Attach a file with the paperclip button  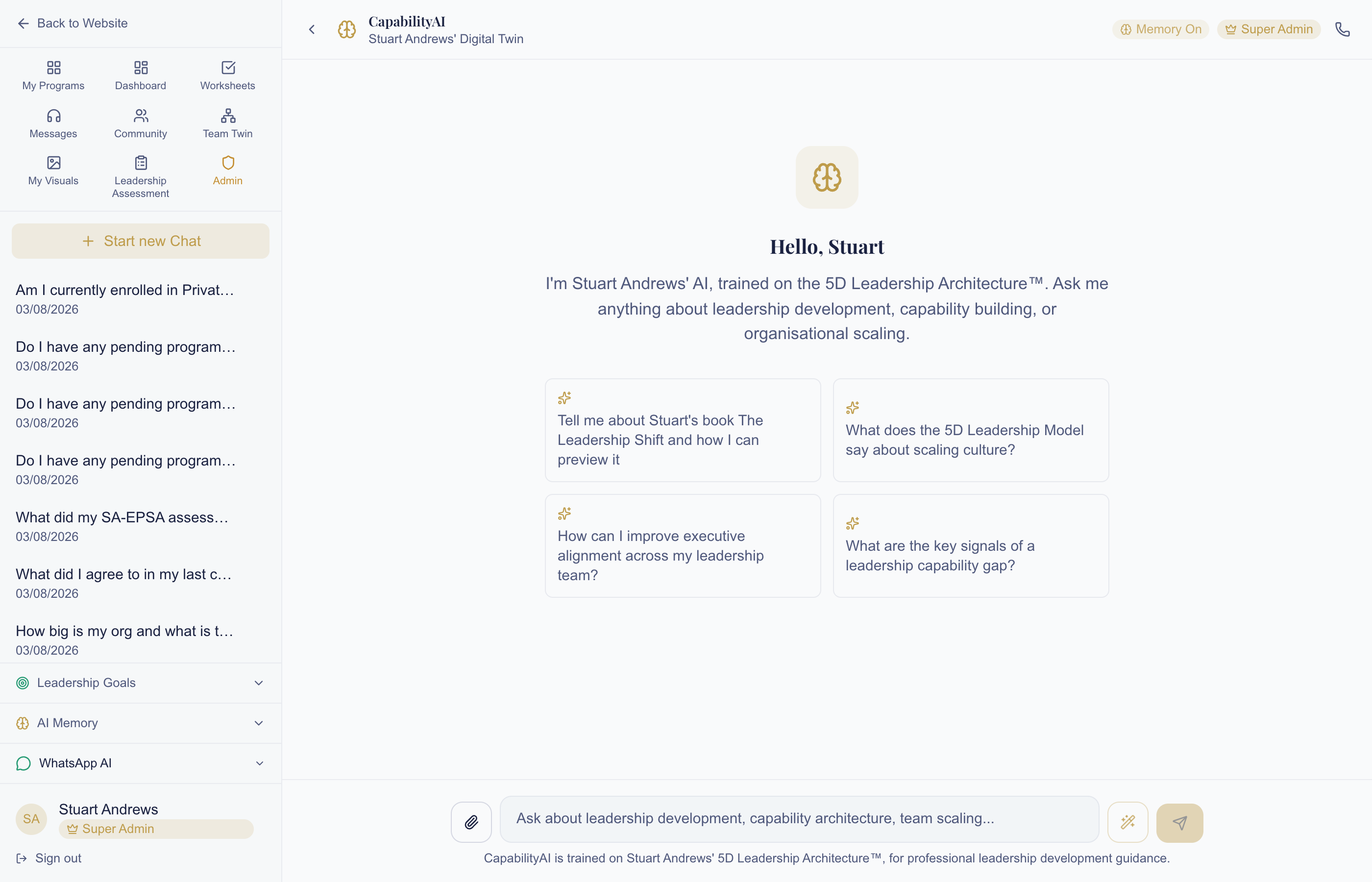pos(471,822)
